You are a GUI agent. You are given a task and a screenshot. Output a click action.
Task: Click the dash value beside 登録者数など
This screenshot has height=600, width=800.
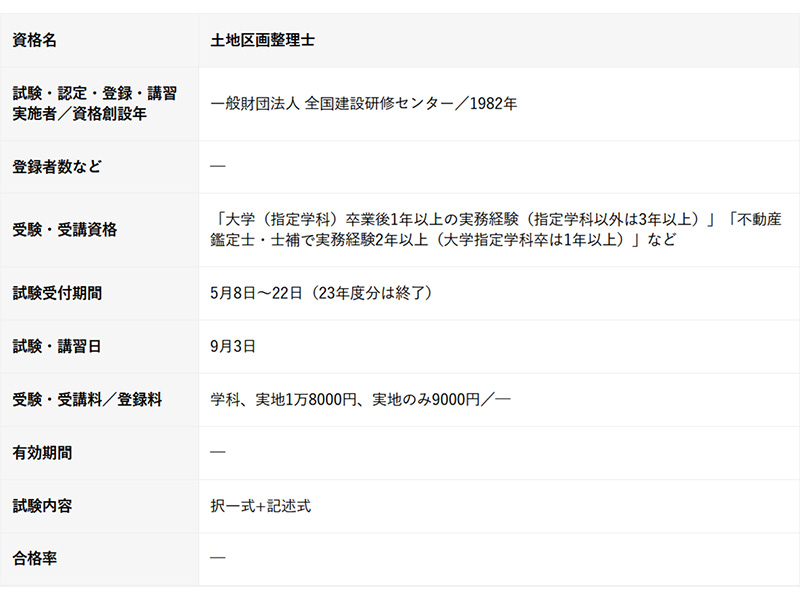pos(218,166)
